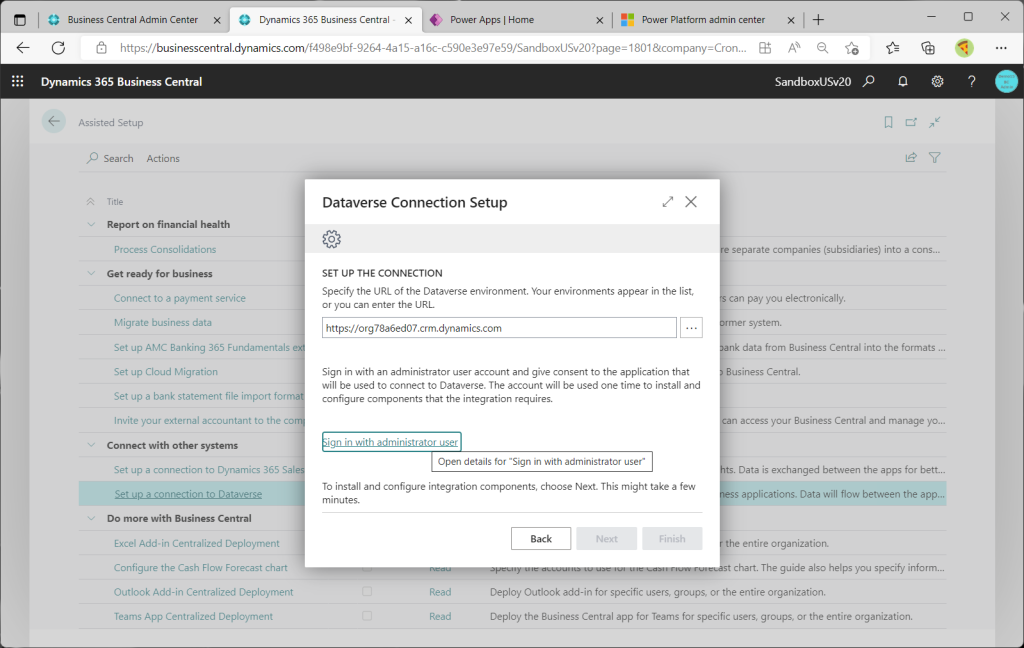Open Configure the Cash Flow Forecast chart

pyautogui.click(x=200, y=568)
